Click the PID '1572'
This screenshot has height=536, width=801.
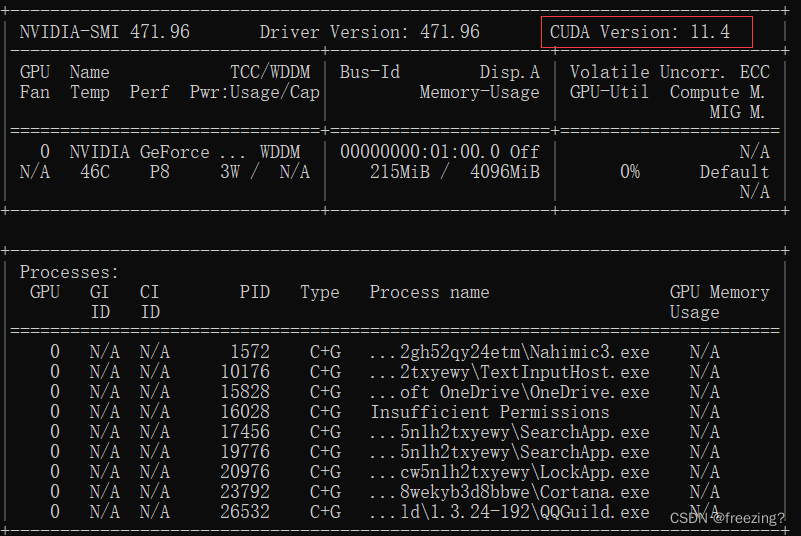pyautogui.click(x=250, y=352)
